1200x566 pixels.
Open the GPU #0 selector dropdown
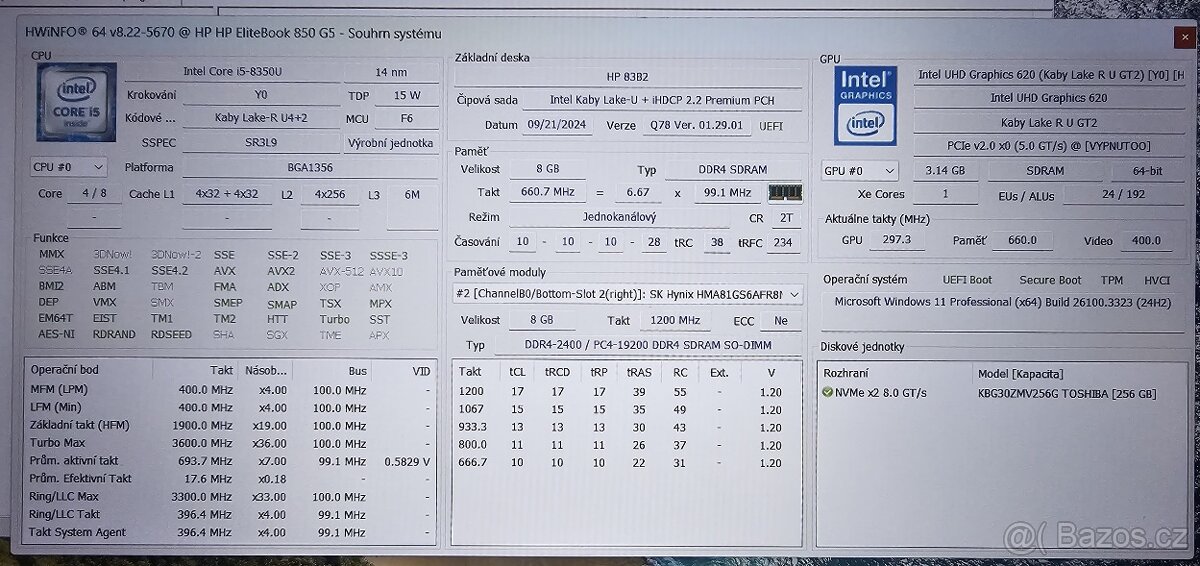click(860, 171)
